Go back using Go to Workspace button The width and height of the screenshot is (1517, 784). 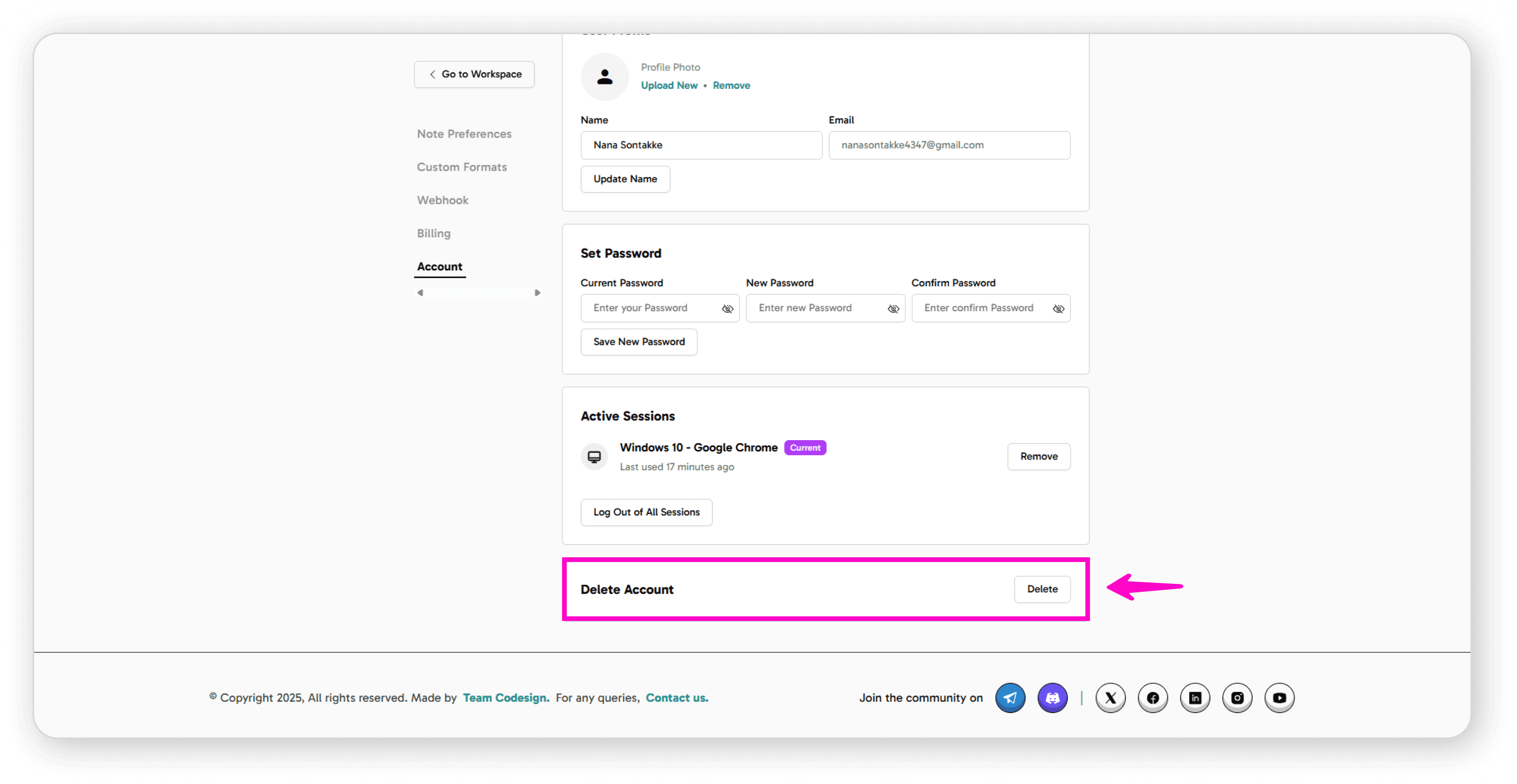pos(474,74)
